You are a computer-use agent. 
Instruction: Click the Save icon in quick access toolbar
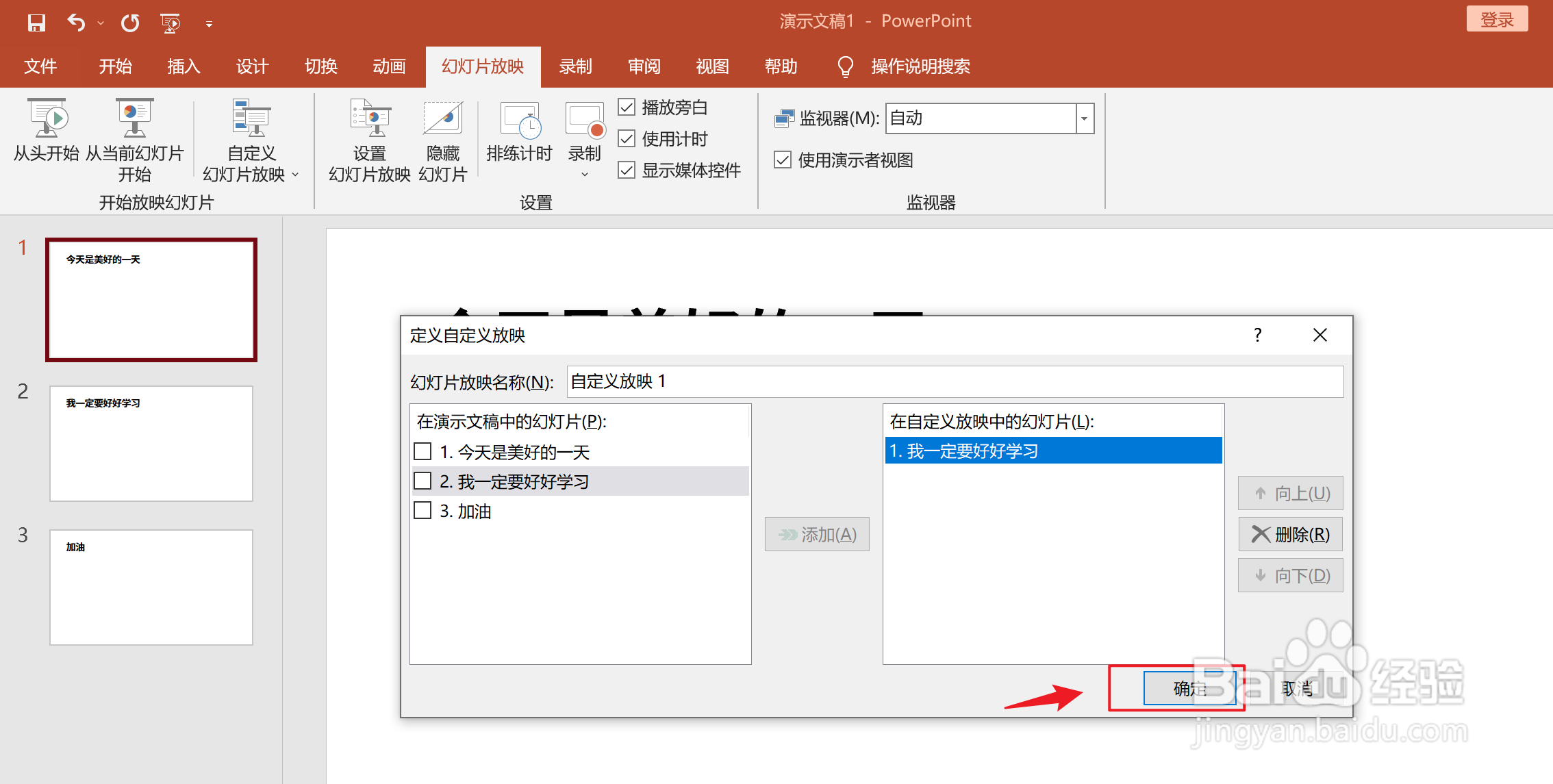(x=36, y=23)
